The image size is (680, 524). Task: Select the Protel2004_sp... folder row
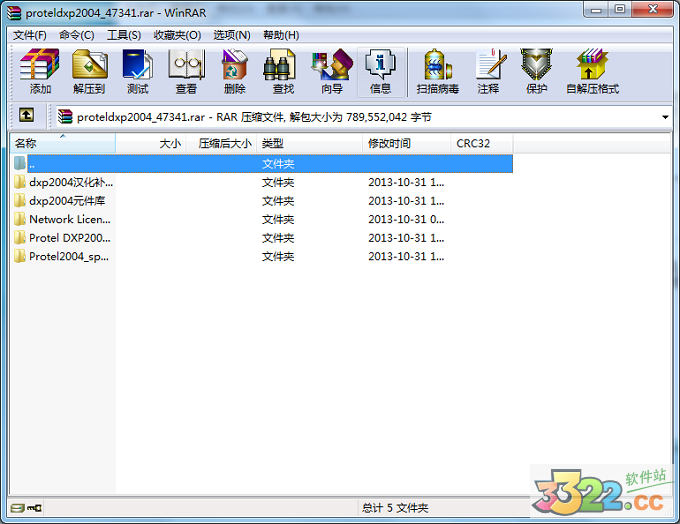point(263,256)
